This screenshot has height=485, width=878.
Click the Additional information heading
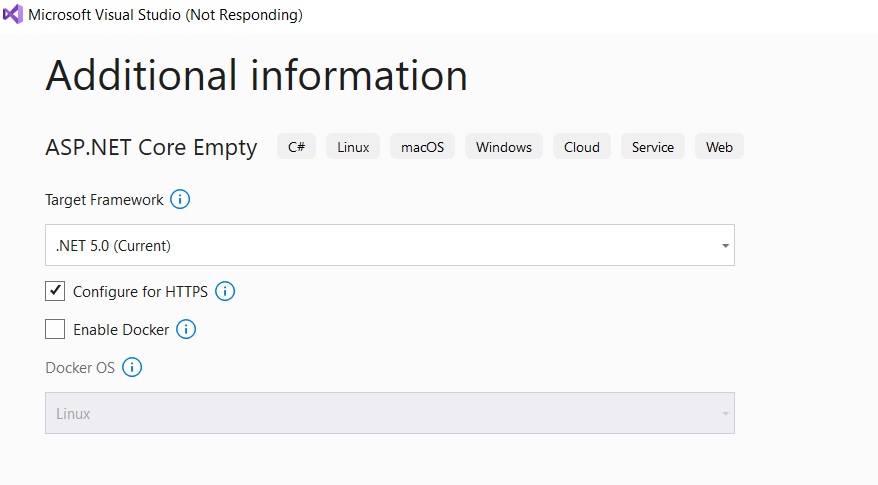[x=256, y=75]
